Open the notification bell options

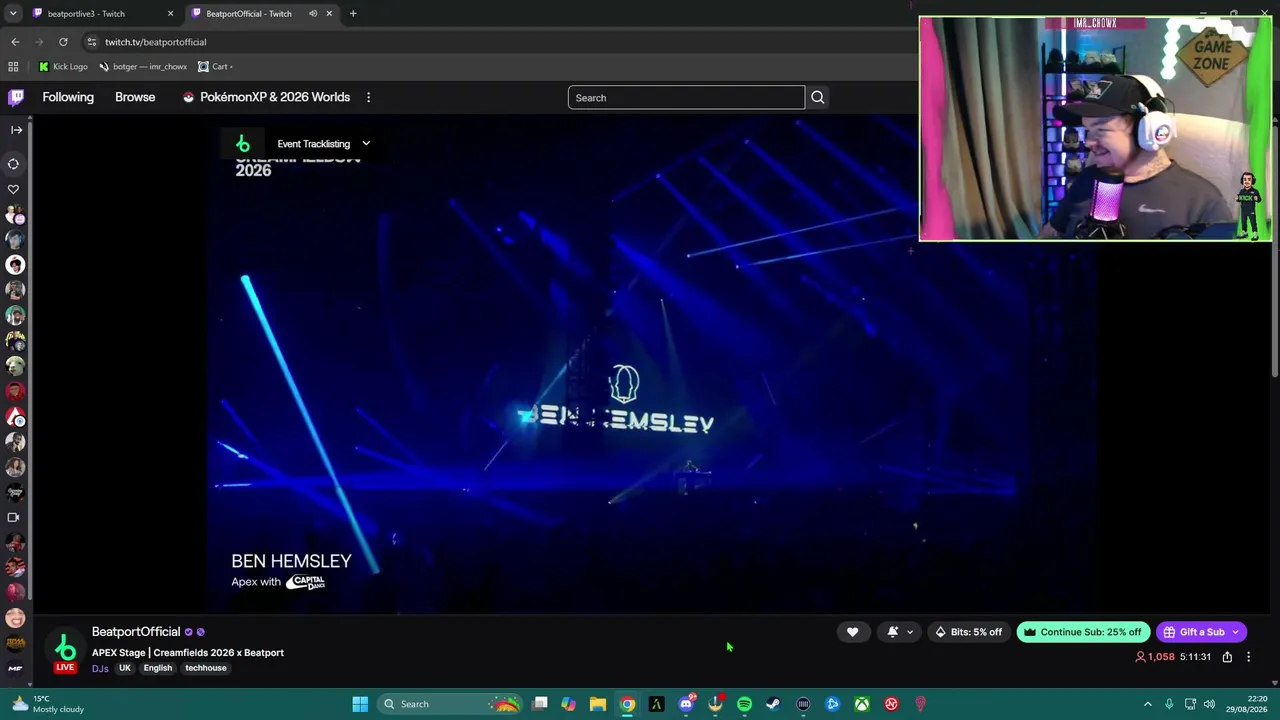point(900,632)
